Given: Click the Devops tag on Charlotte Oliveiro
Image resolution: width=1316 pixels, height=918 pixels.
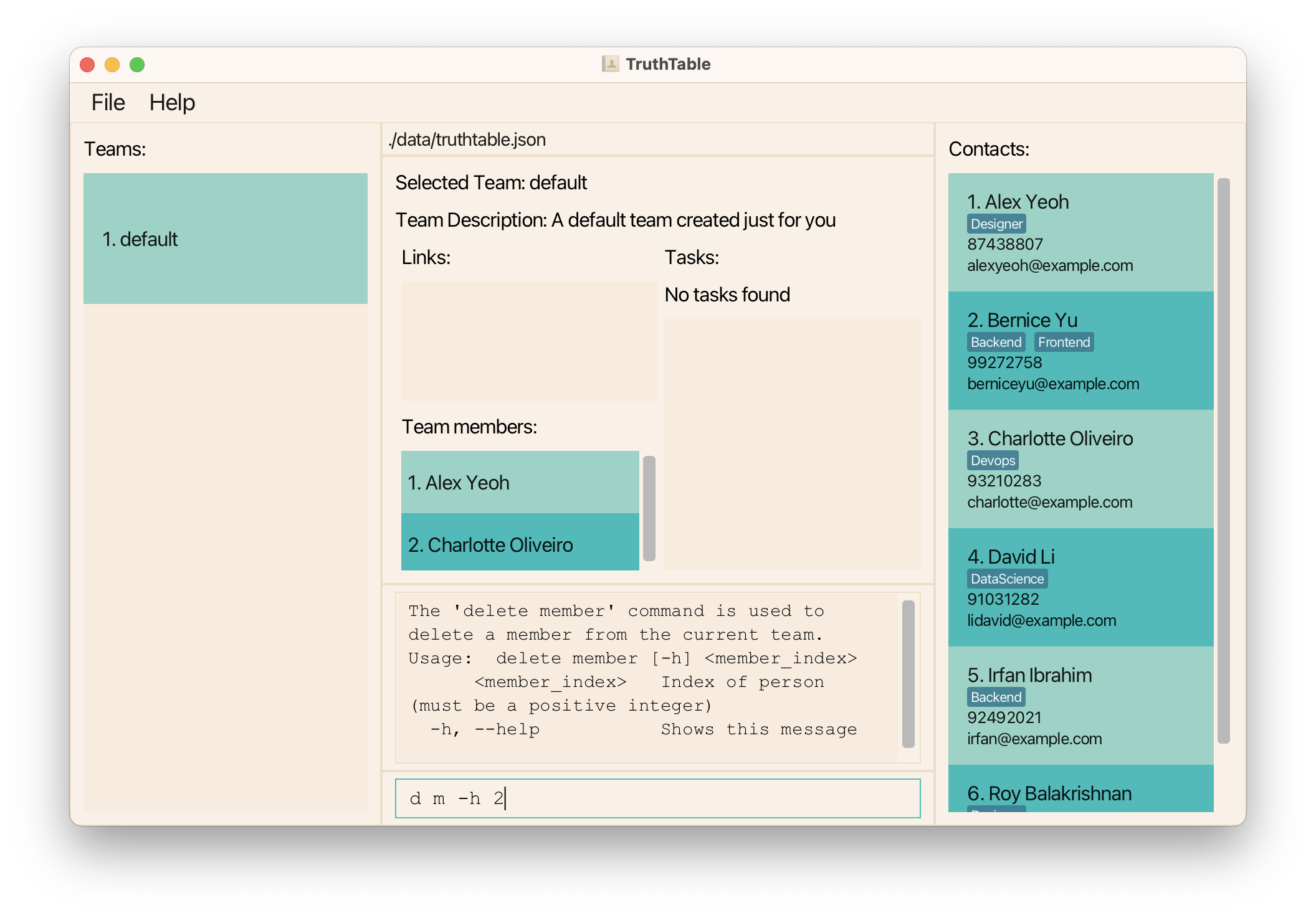Looking at the screenshot, I should click(x=992, y=460).
